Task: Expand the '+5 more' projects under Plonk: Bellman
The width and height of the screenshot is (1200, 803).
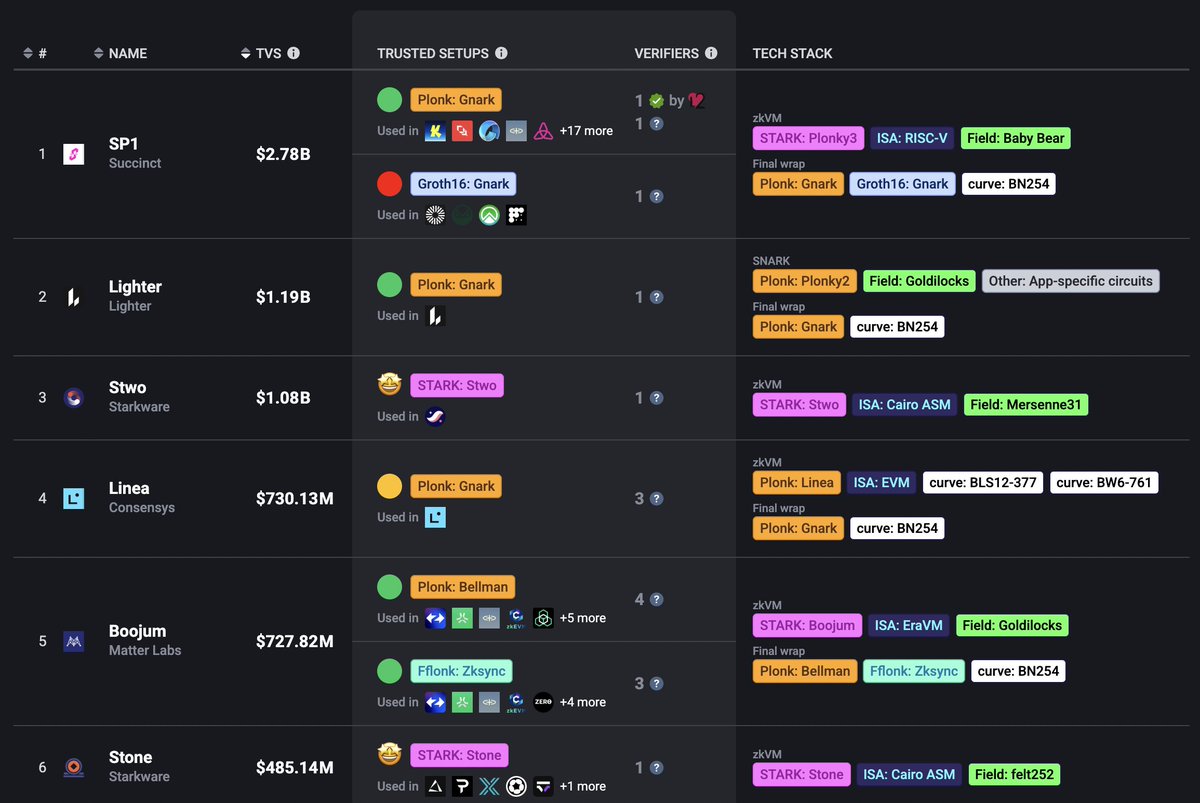Action: click(x=583, y=618)
